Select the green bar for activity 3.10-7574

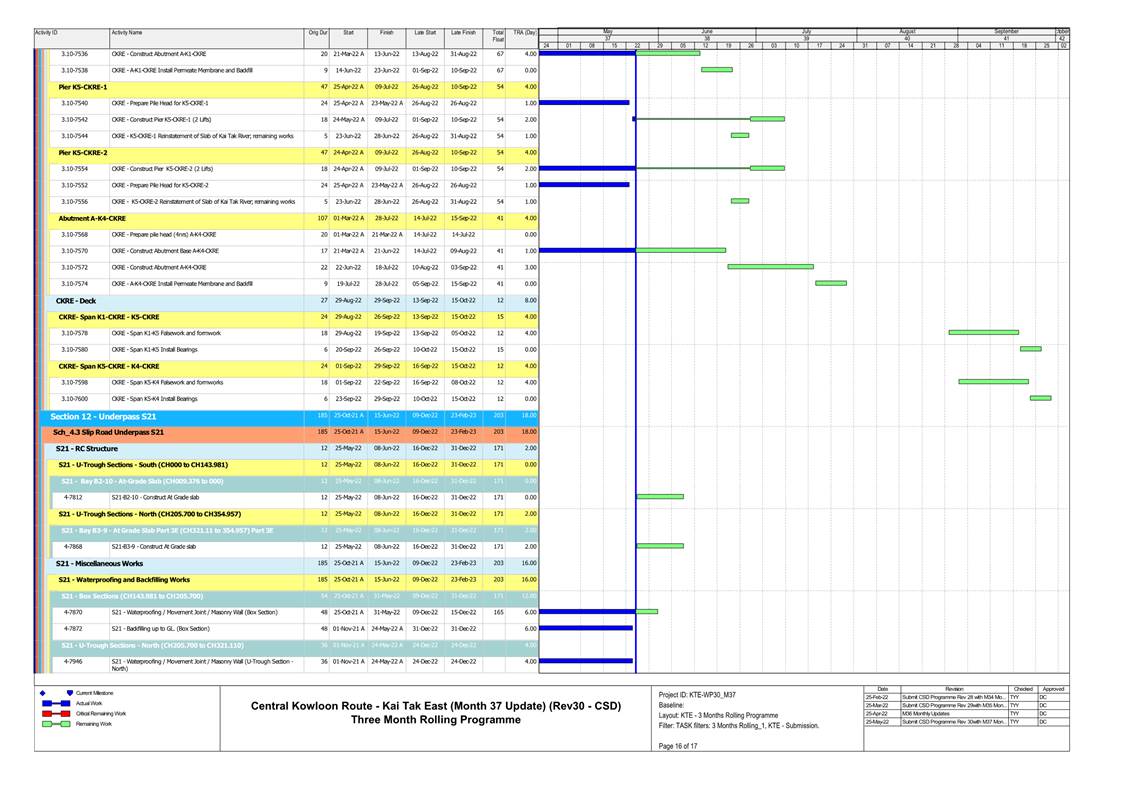point(830,283)
